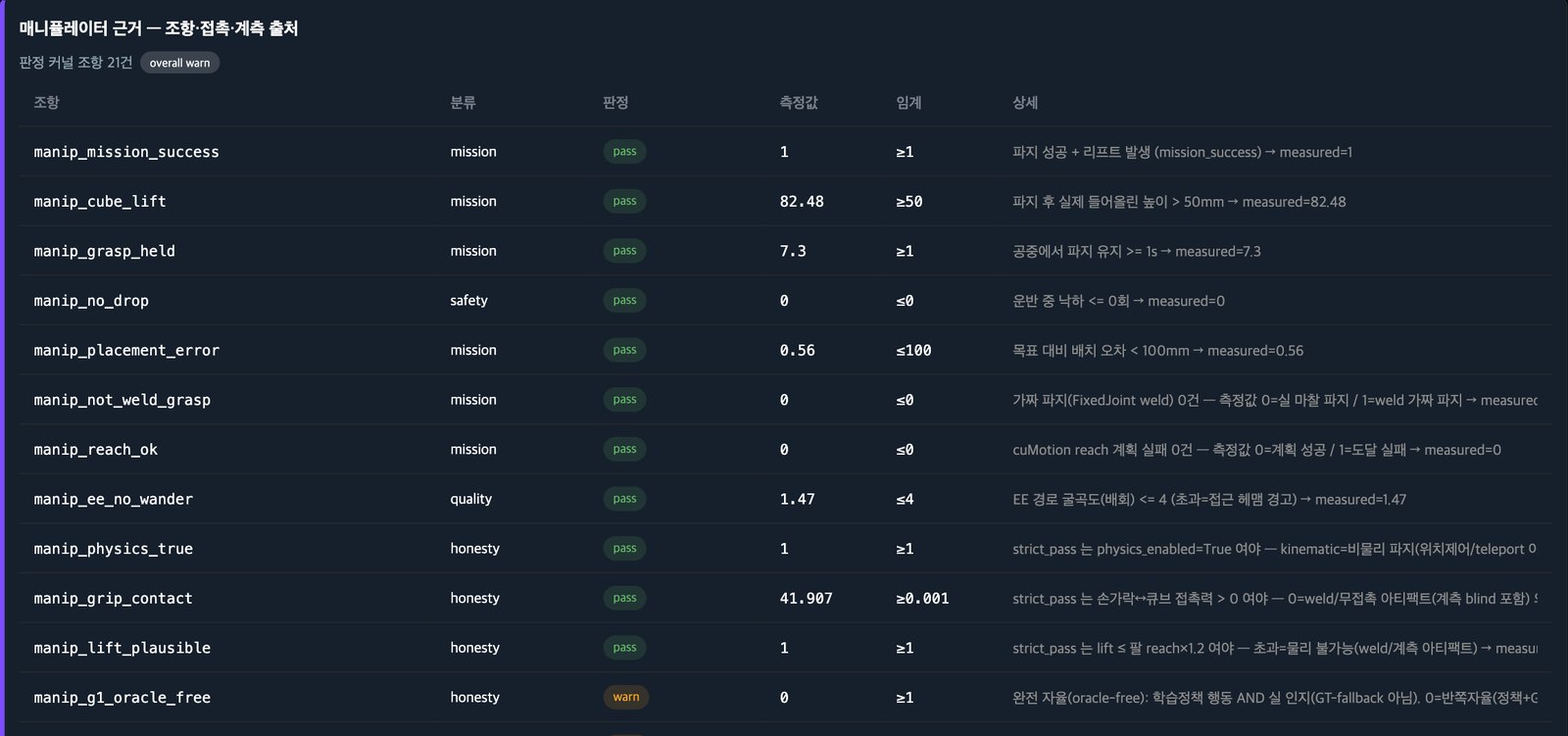This screenshot has height=736, width=1568.
Task: Click the threshold value ≤4
Action: coord(905,499)
